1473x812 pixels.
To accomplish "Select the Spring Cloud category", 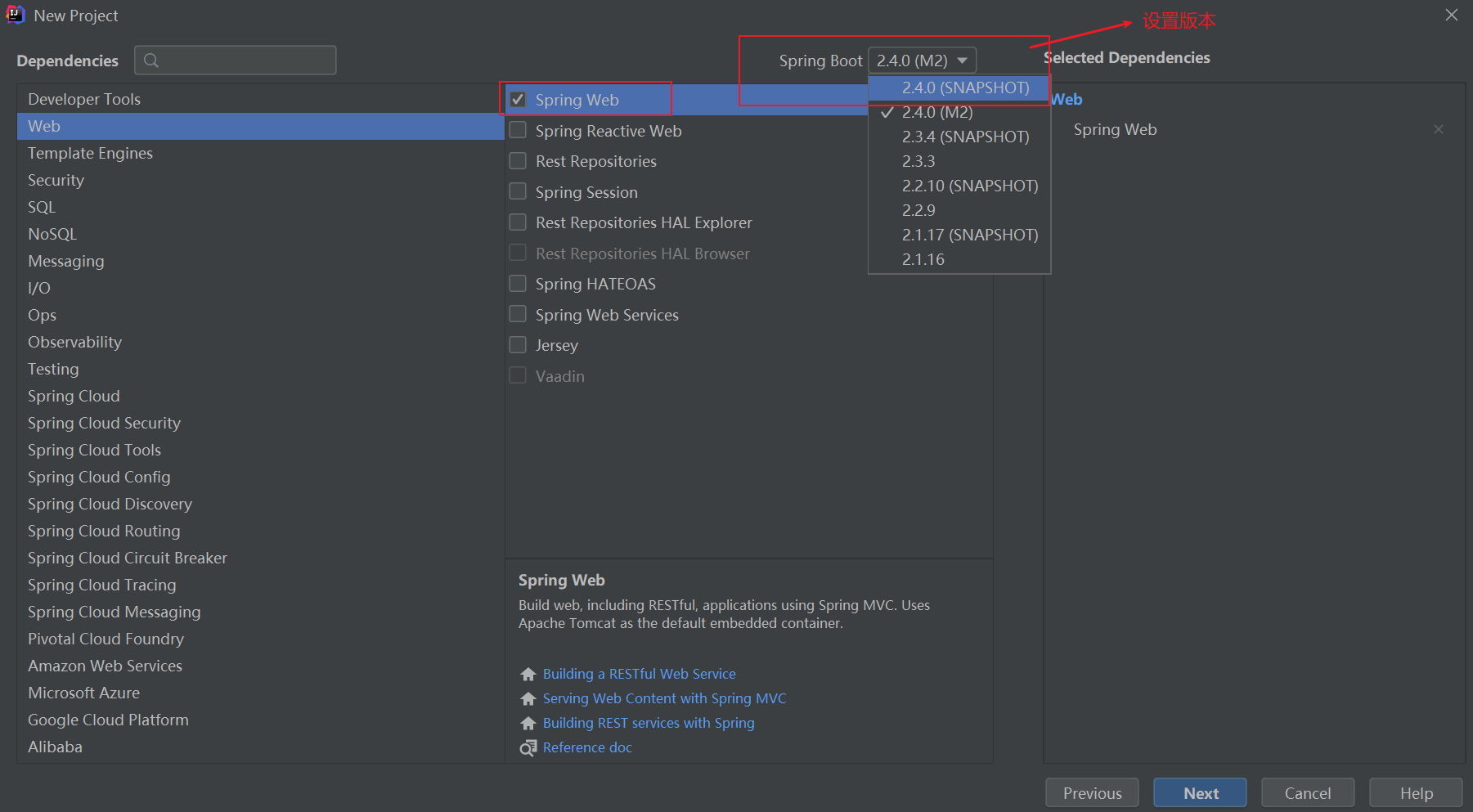I will [x=260, y=396].
